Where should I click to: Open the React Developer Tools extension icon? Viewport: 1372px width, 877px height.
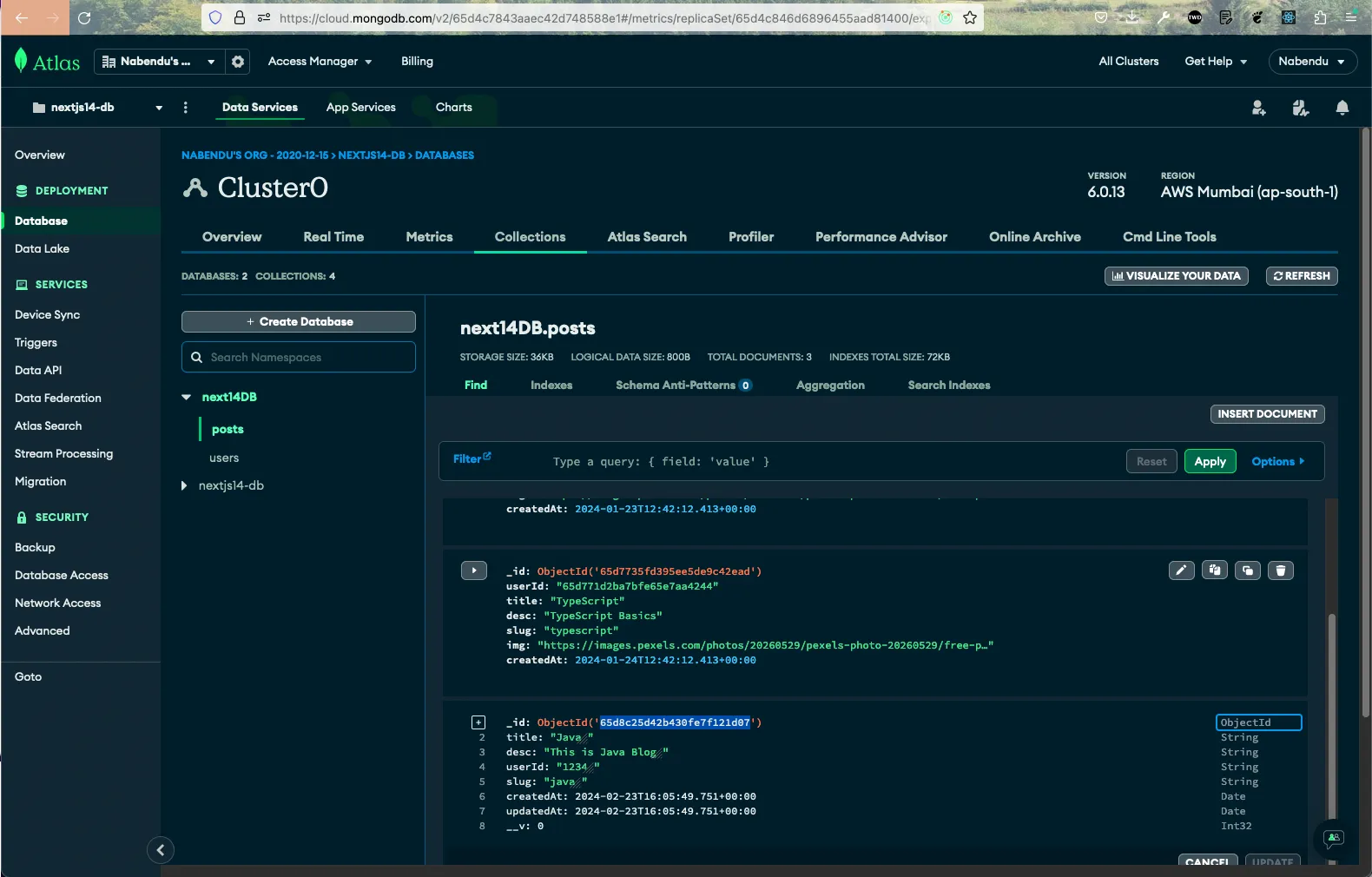point(1289,17)
